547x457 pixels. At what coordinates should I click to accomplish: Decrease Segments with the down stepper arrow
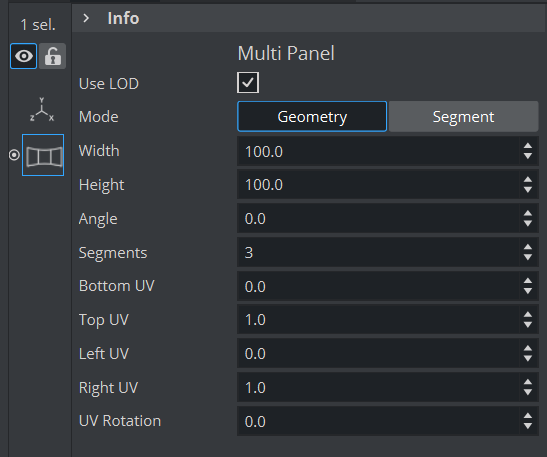coord(528,257)
